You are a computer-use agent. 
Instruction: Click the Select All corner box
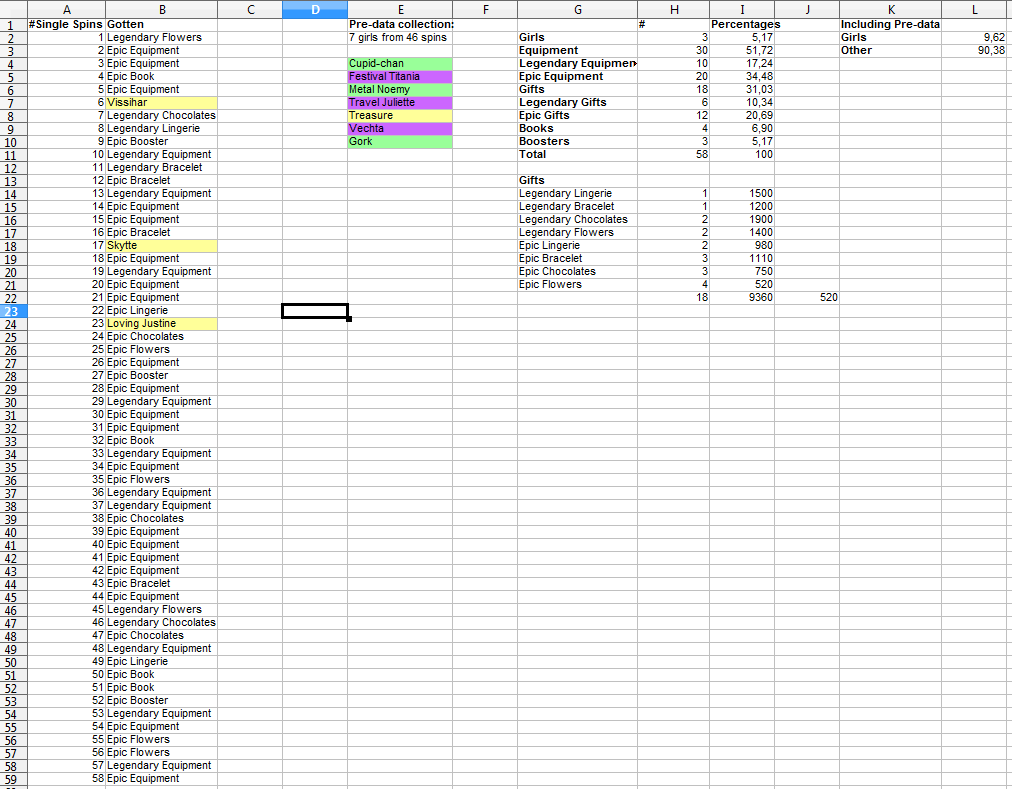[x=13, y=9]
